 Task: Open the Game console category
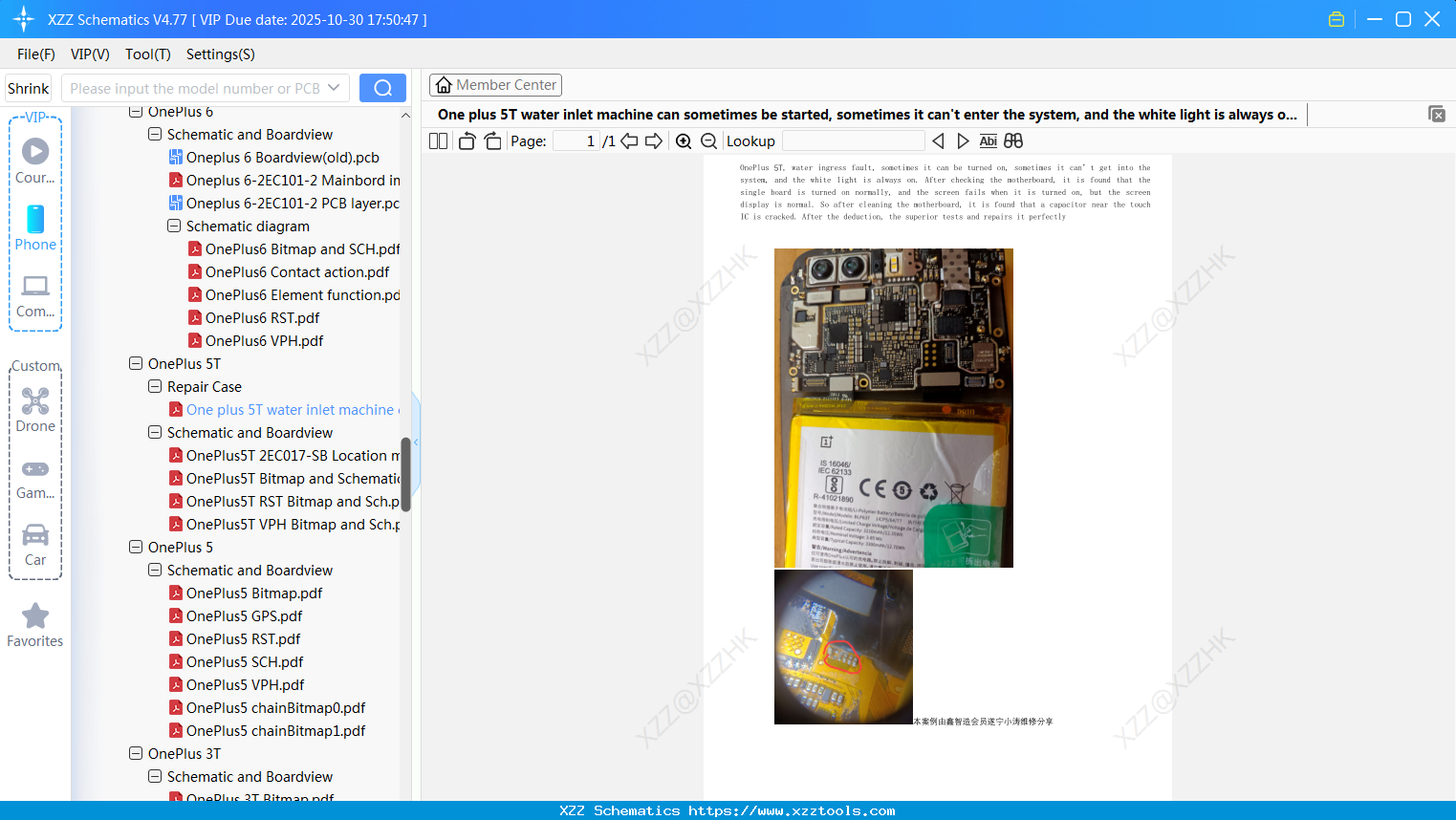click(35, 479)
